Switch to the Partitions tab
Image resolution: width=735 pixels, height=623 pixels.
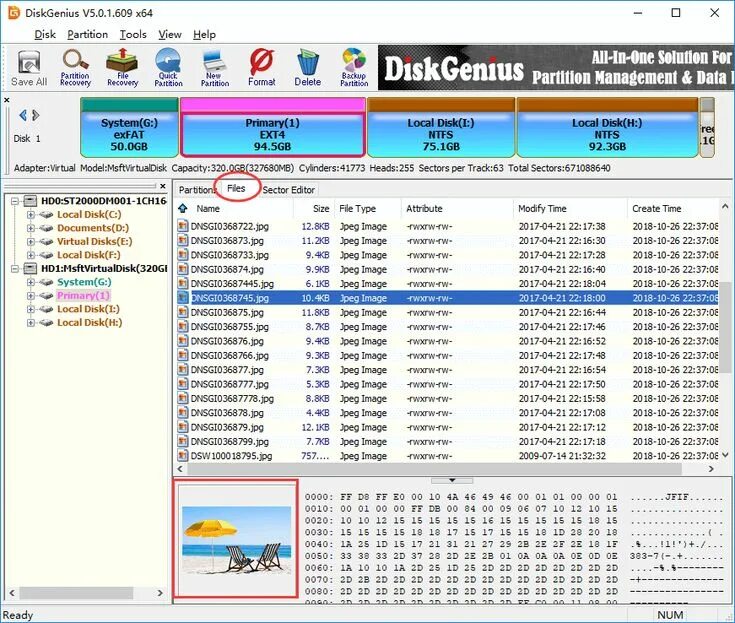tap(196, 190)
